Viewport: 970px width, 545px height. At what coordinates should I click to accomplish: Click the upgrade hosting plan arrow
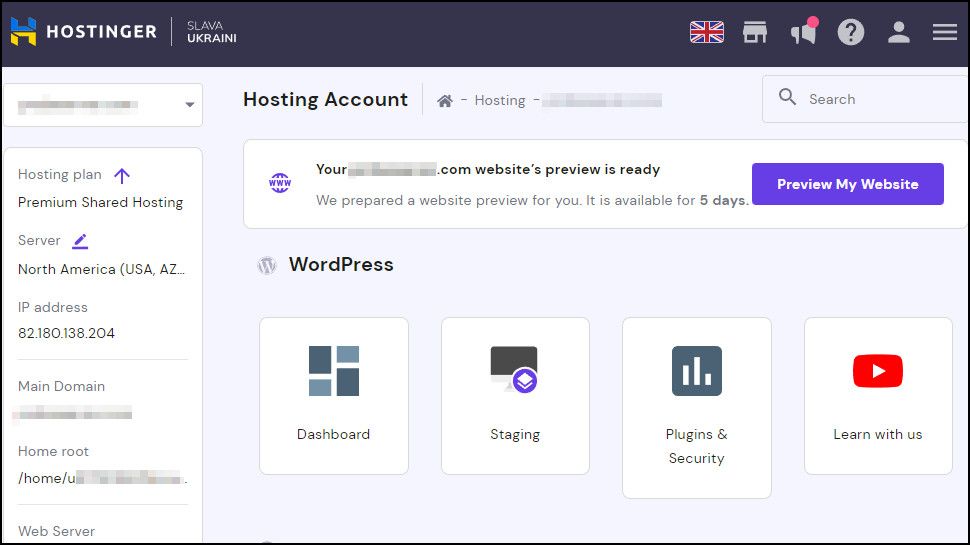[x=122, y=176]
